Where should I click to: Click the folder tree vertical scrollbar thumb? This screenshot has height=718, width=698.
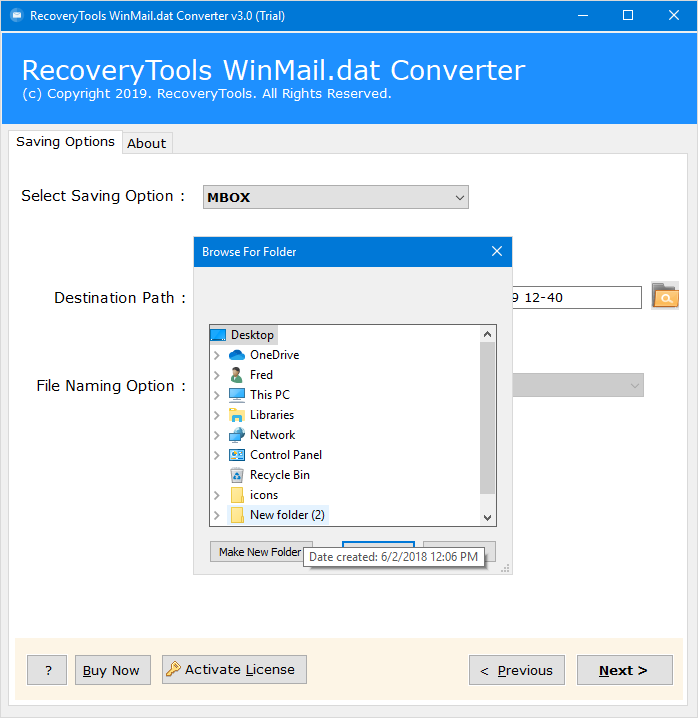(x=487, y=418)
